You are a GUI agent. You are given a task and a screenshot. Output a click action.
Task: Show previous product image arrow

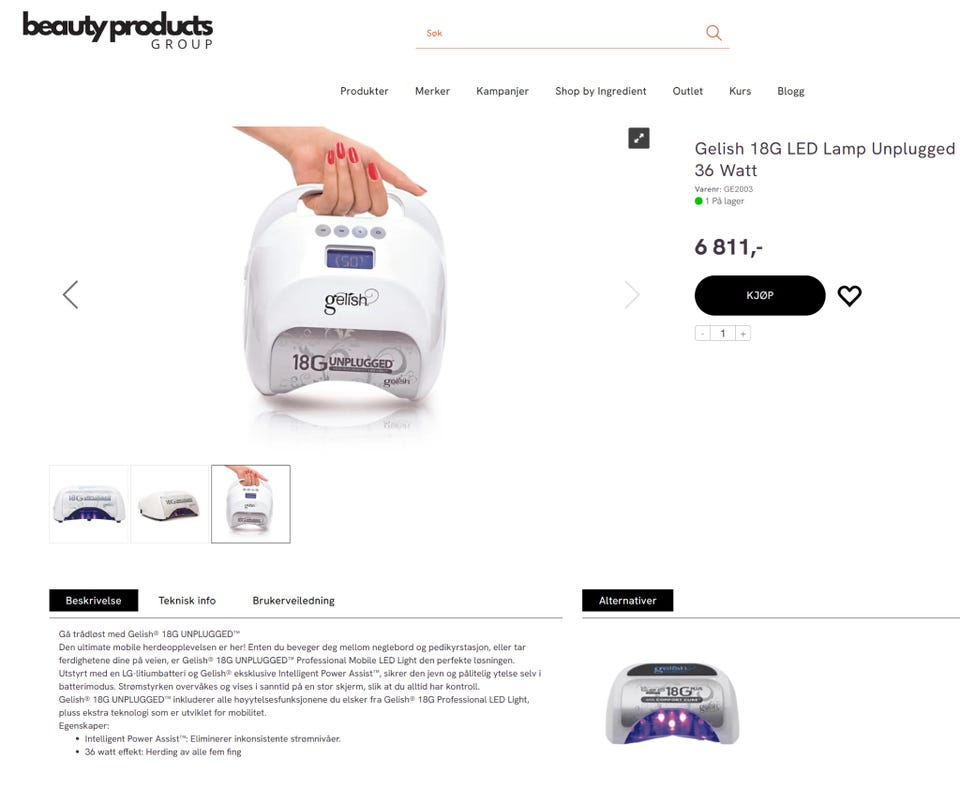[x=70, y=295]
